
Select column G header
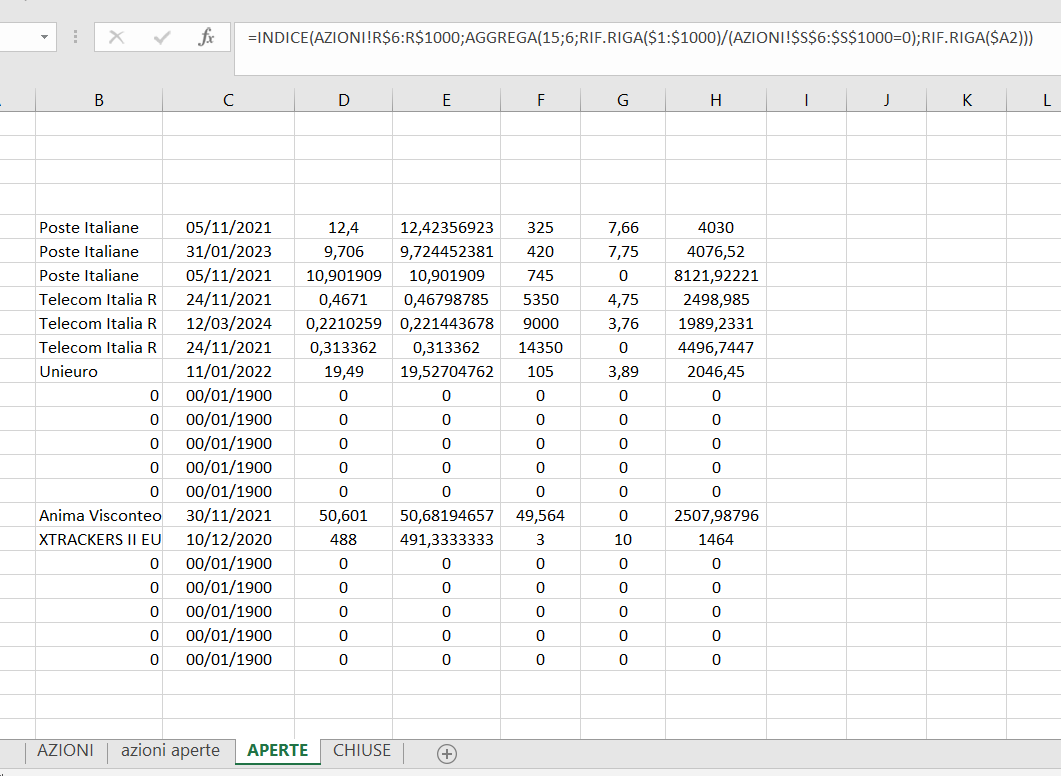(623, 100)
